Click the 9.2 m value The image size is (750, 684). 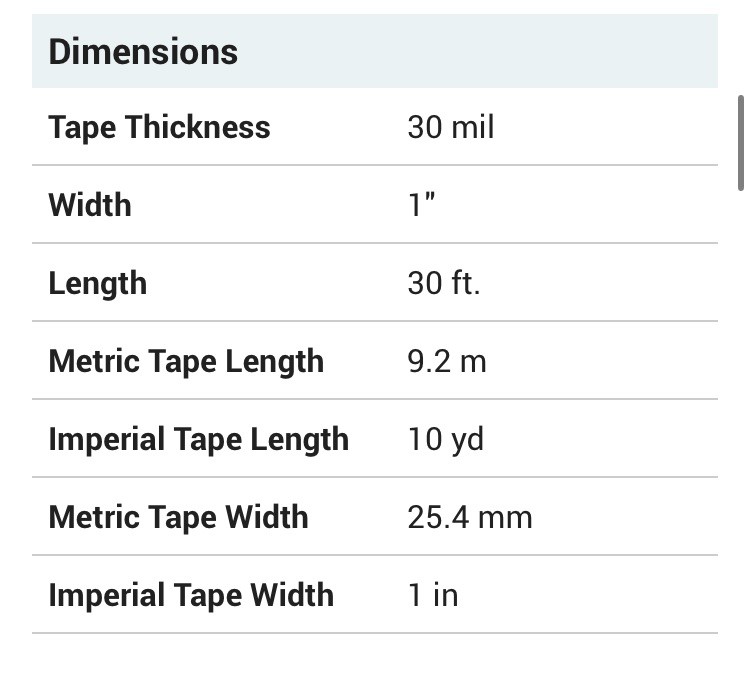[446, 361]
